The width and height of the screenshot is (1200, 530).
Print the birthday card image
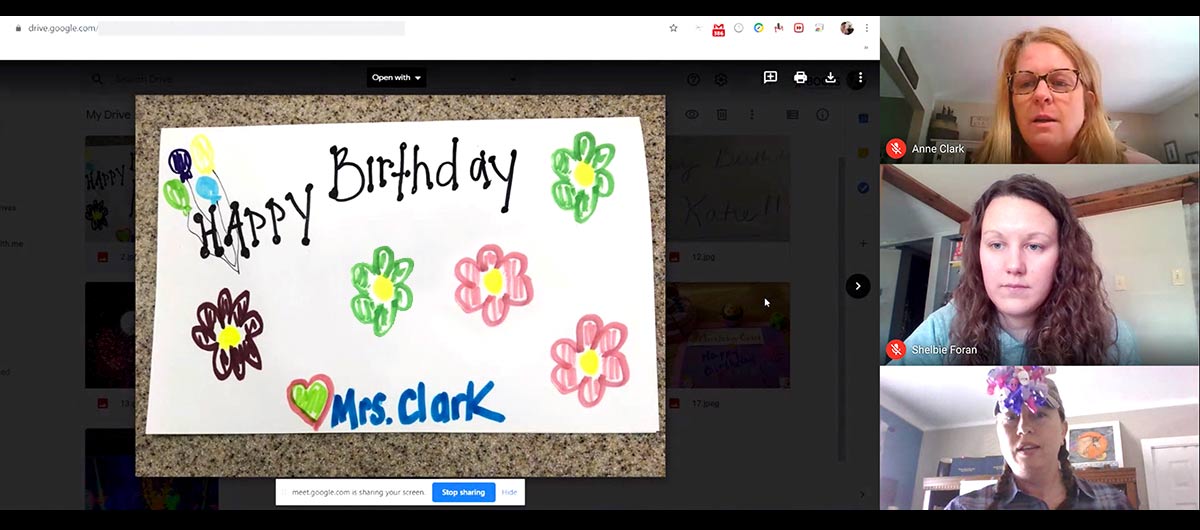click(x=800, y=78)
